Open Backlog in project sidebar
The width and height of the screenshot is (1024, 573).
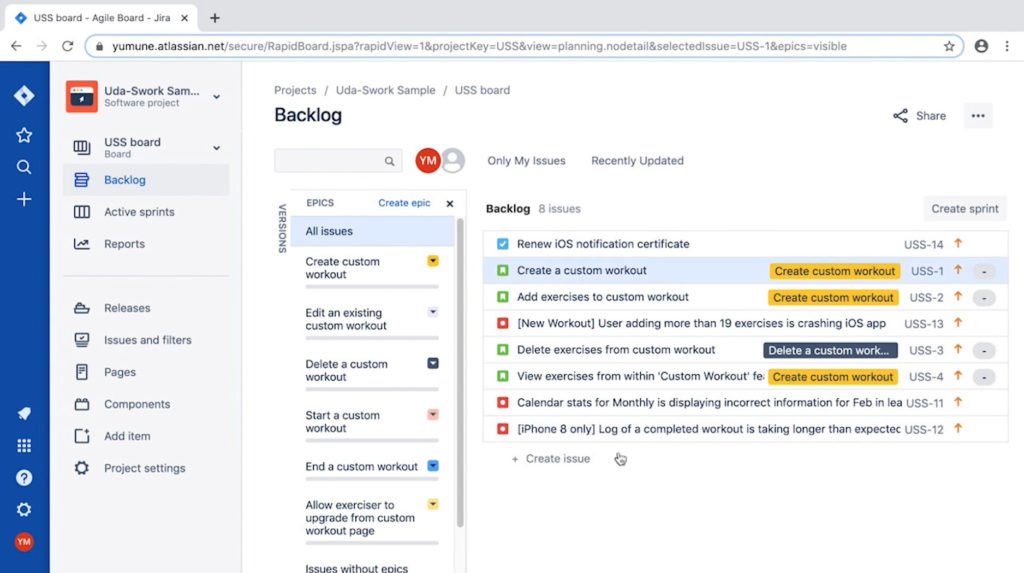pyautogui.click(x=146, y=180)
